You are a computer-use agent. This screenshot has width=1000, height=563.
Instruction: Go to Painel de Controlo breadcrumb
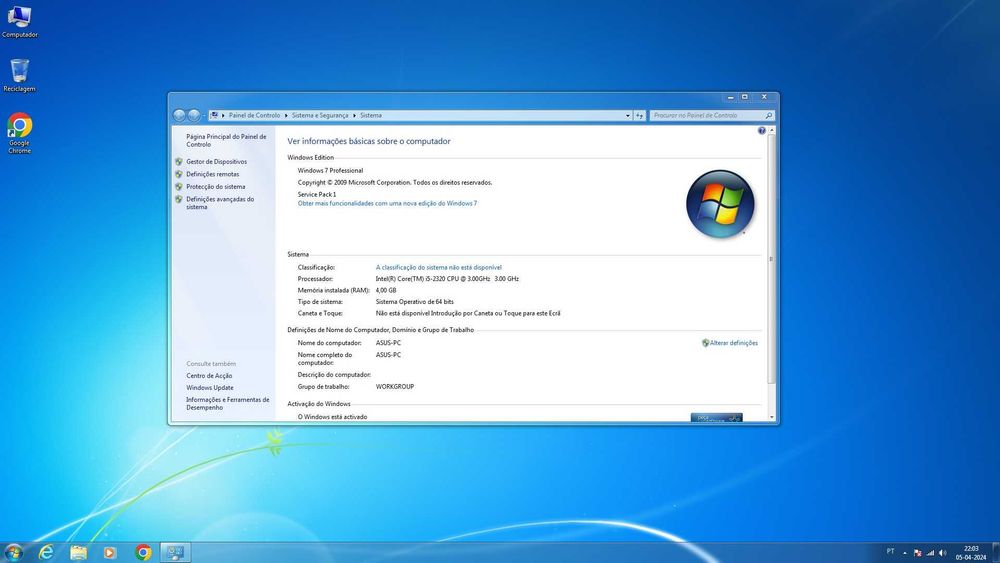click(254, 115)
